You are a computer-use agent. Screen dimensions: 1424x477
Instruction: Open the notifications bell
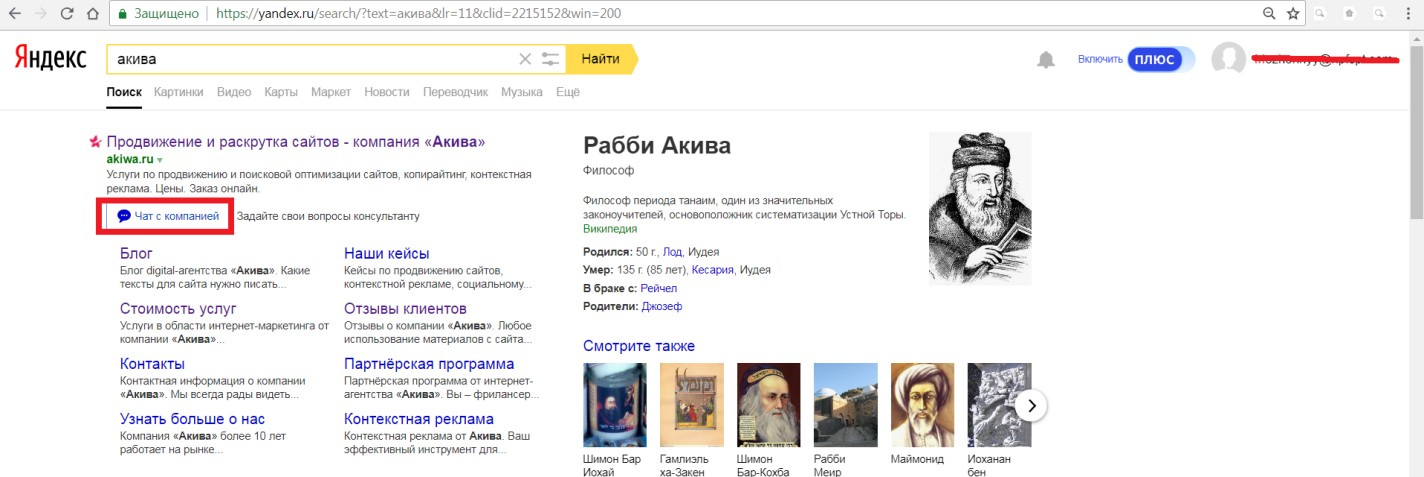coord(1046,60)
